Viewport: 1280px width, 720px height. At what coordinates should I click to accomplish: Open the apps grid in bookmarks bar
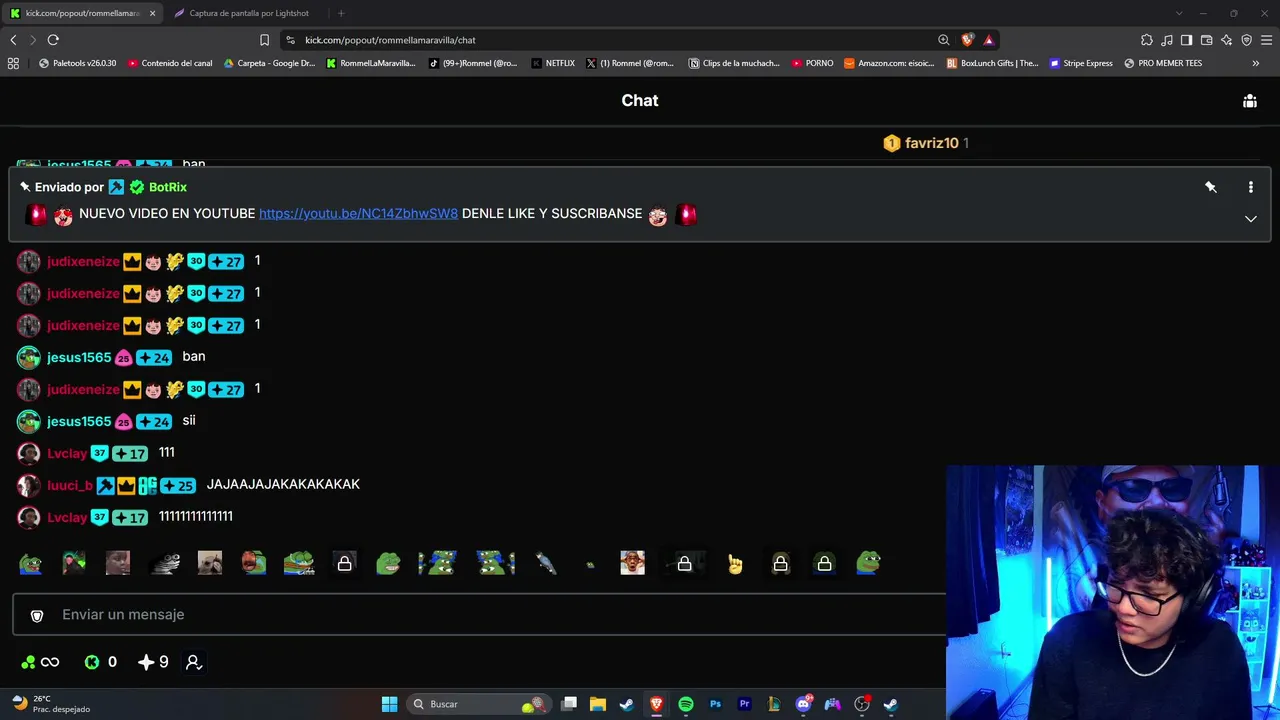coord(13,63)
